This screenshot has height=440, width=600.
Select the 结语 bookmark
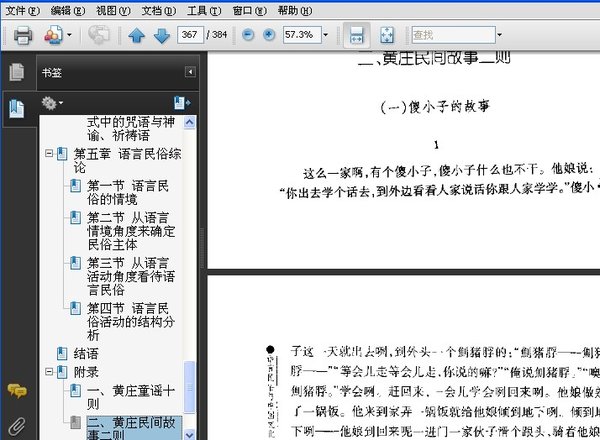click(x=86, y=354)
